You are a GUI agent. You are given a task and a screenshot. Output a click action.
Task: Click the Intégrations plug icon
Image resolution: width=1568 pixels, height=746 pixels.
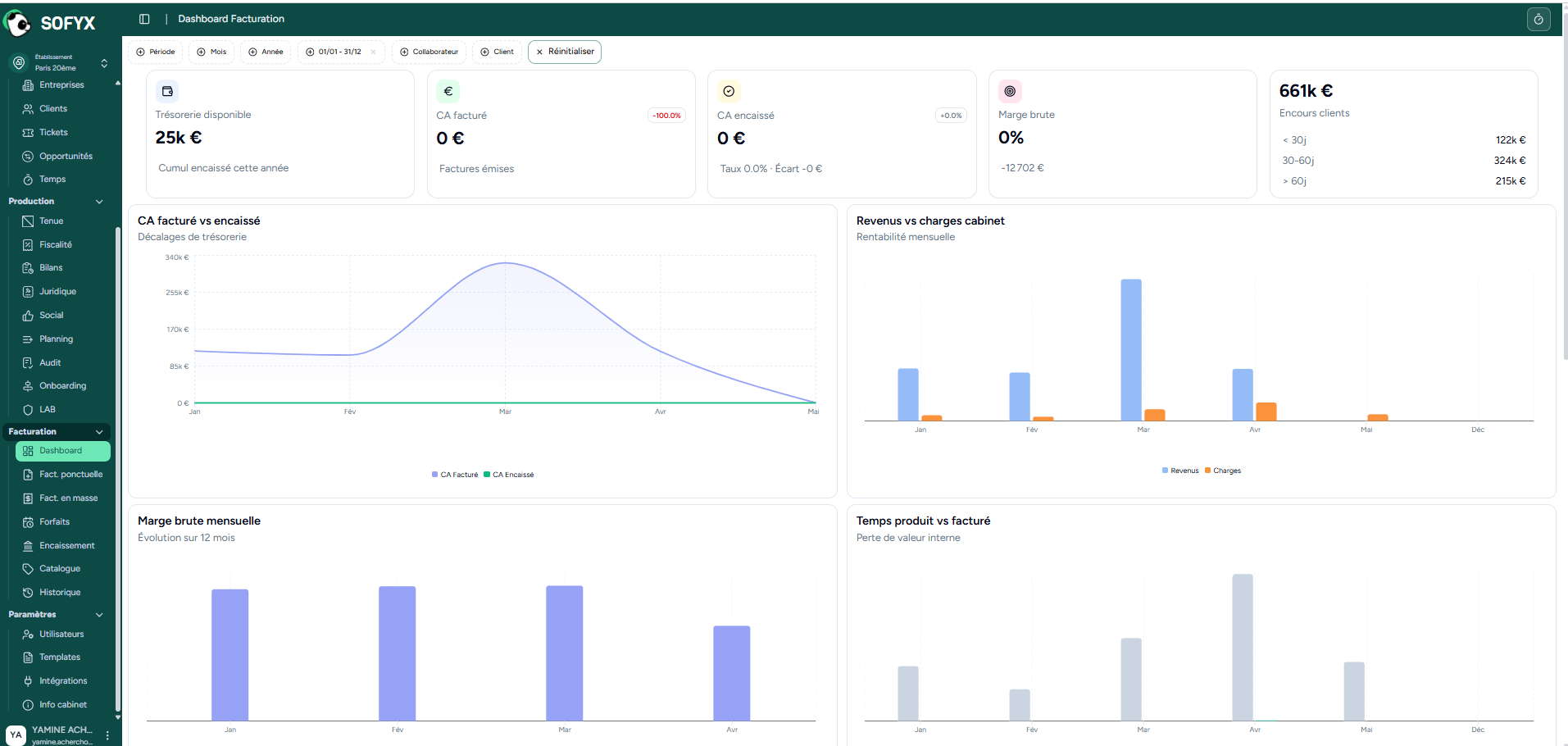click(28, 681)
